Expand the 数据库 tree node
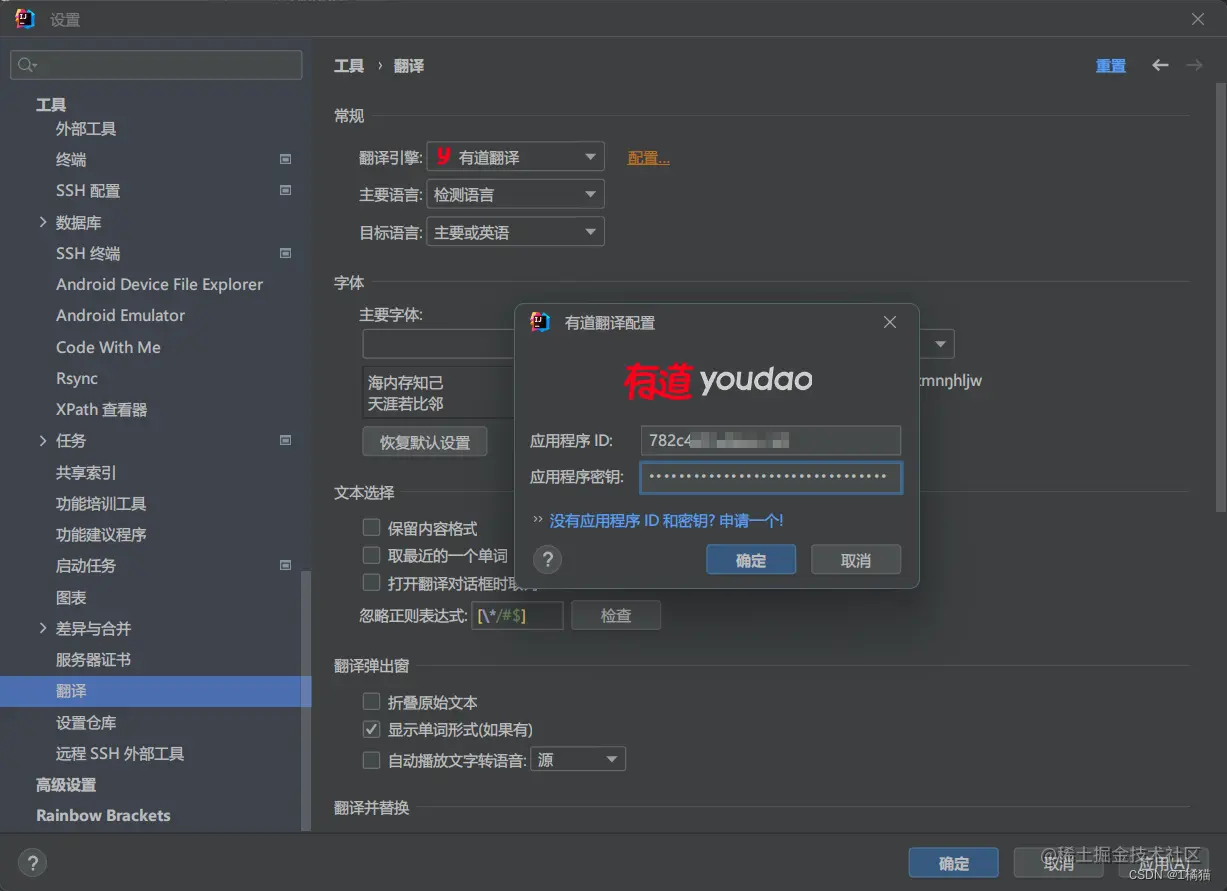The height and width of the screenshot is (891, 1227). click(x=42, y=221)
